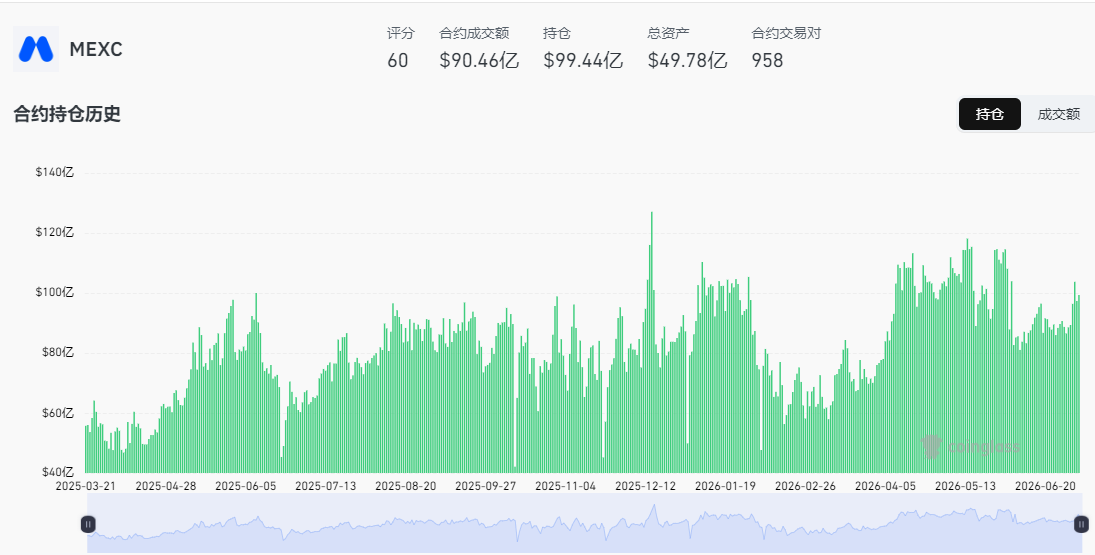
Task: Click the $120亿 y-axis label
Action: [54, 232]
